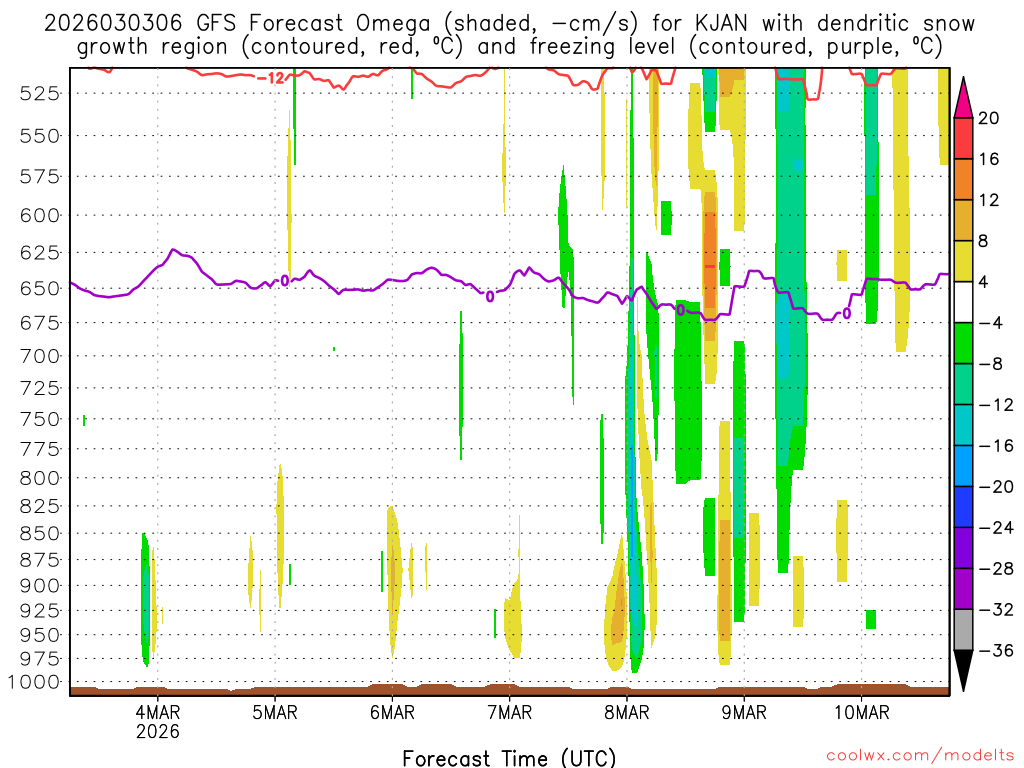1024x768 pixels.
Task: Click the red -12 contour label on chart
Action: [271, 78]
